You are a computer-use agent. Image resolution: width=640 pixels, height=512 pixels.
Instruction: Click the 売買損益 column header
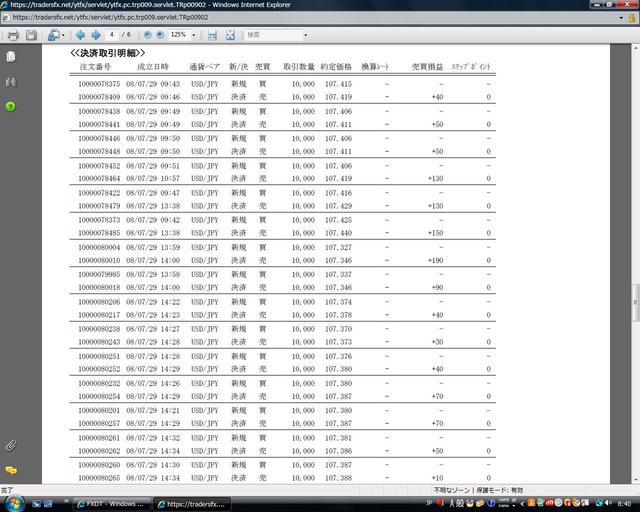427,67
